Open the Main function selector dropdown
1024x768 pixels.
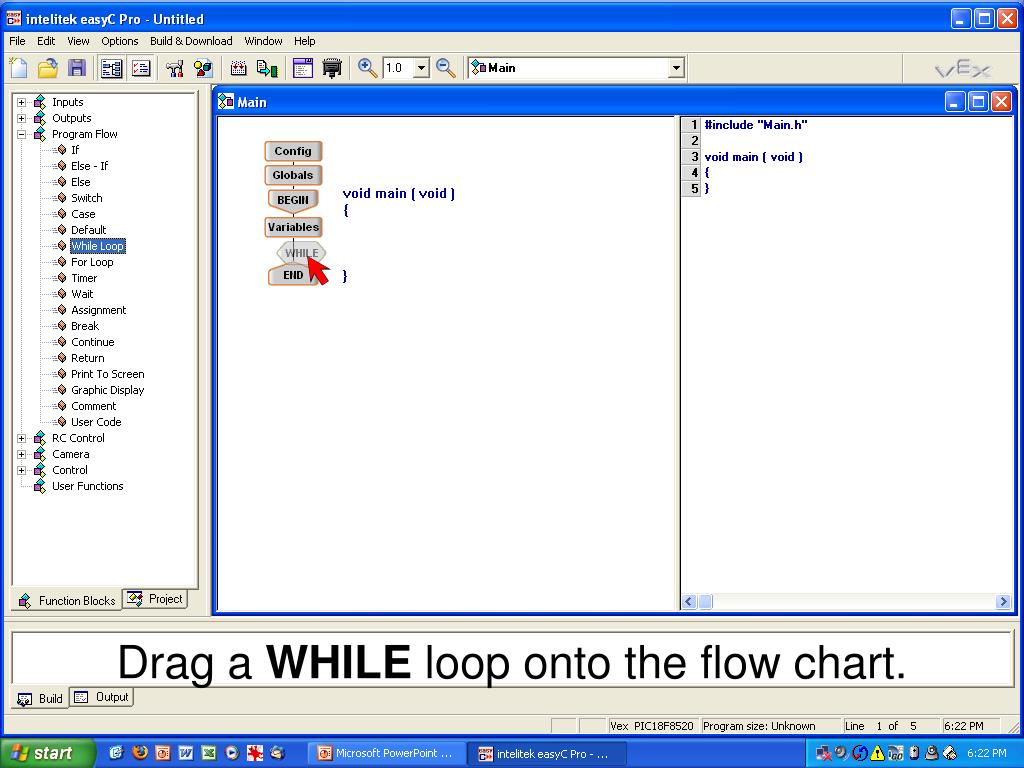[677, 67]
